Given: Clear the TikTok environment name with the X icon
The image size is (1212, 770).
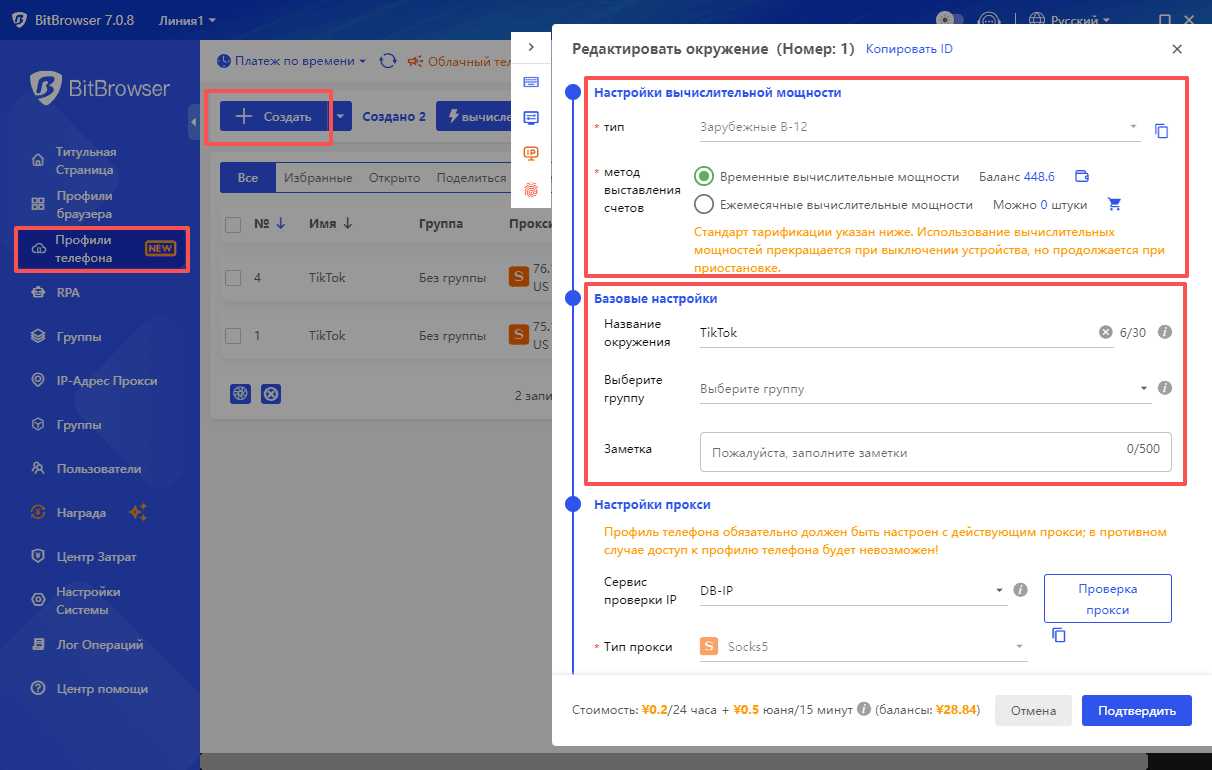Looking at the screenshot, I should point(1105,333).
